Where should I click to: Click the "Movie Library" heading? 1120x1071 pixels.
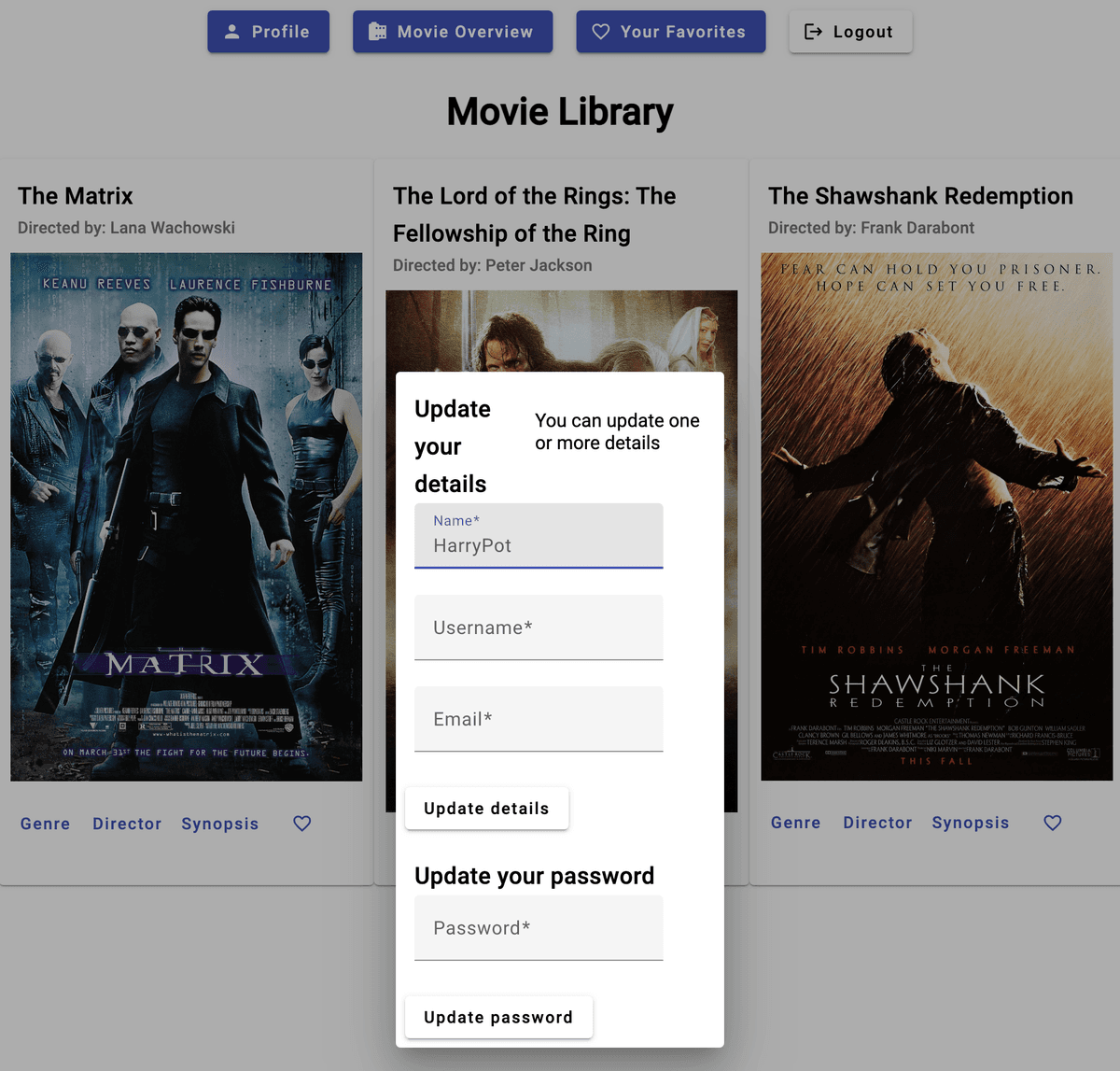click(560, 112)
